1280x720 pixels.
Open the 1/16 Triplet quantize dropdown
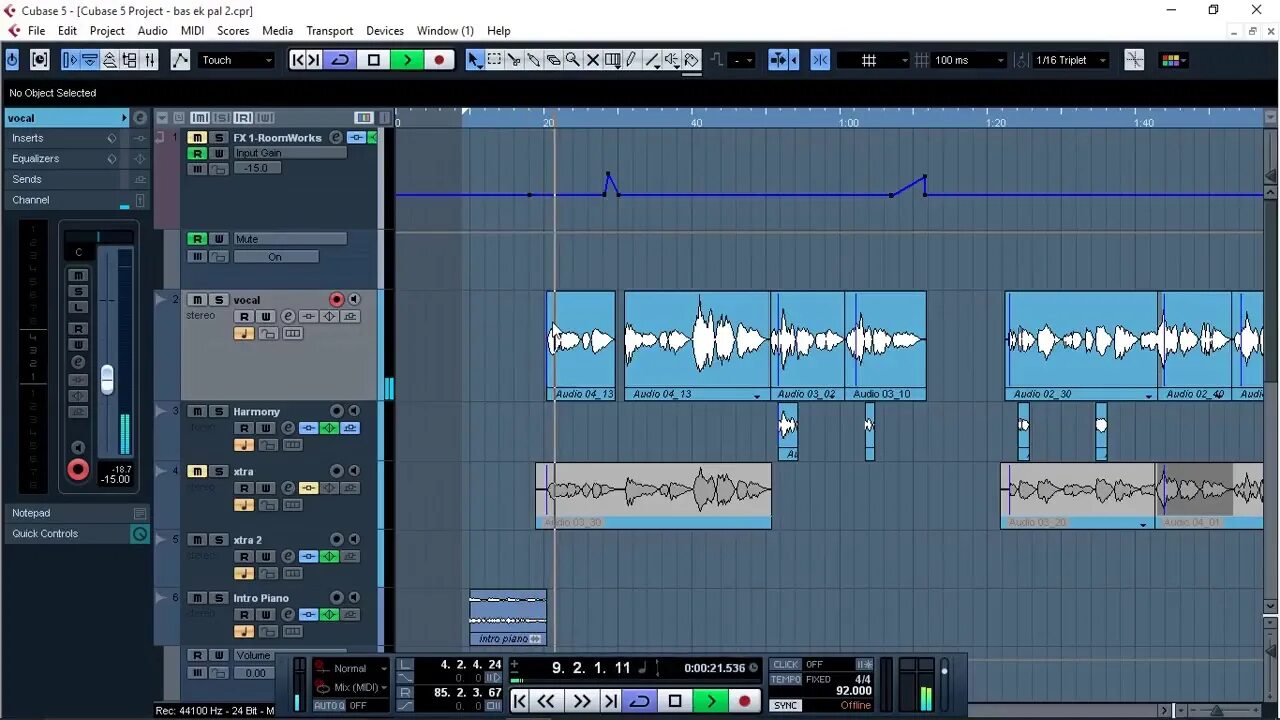(x=1071, y=60)
